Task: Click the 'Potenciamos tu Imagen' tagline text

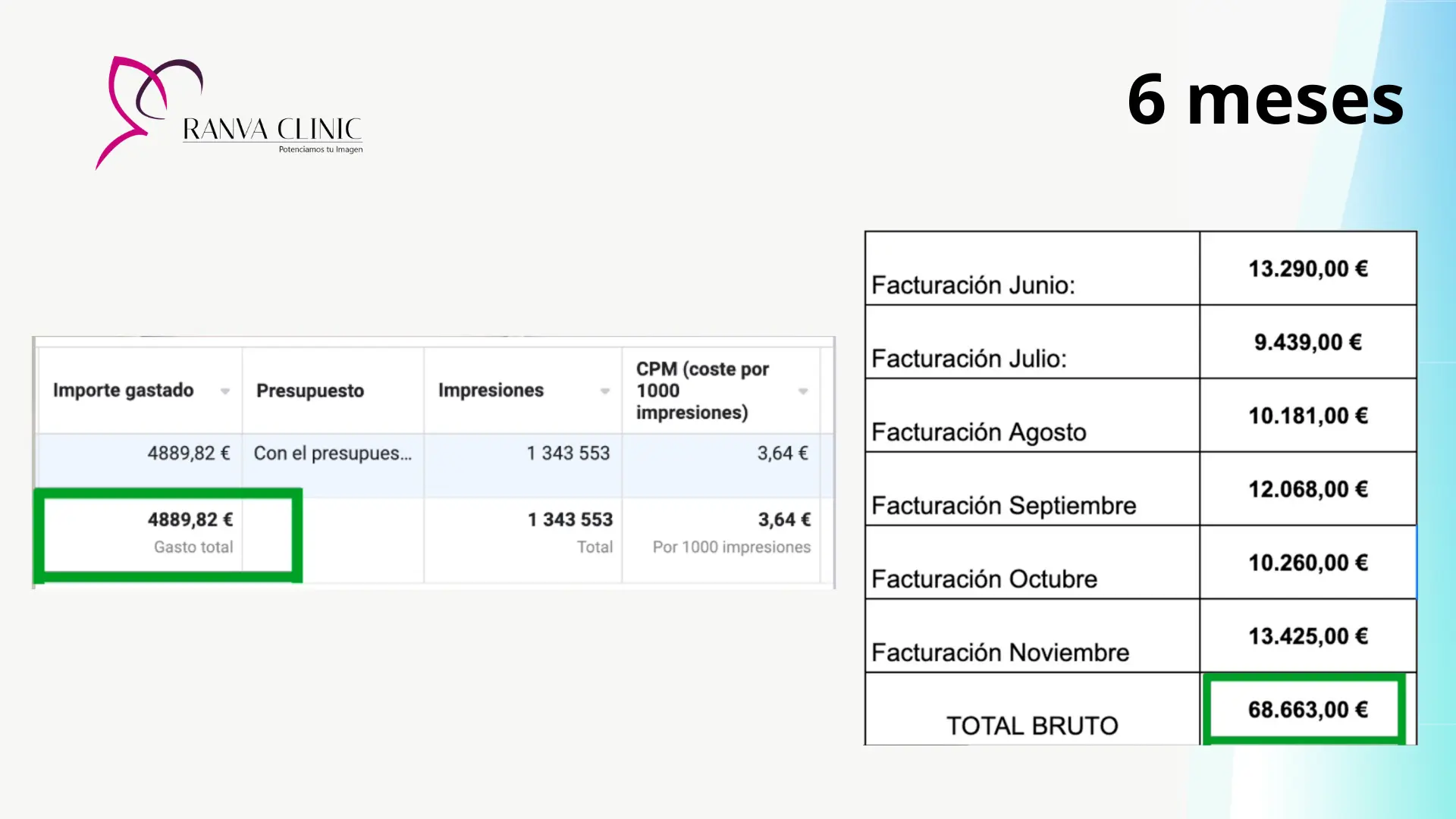Action: 320,149
